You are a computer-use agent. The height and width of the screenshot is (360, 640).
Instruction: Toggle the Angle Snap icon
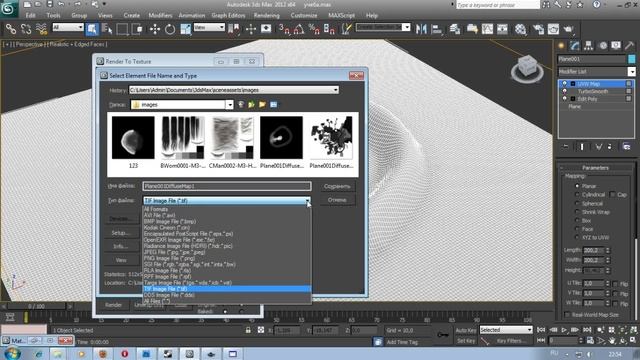pyautogui.click(x=299, y=29)
